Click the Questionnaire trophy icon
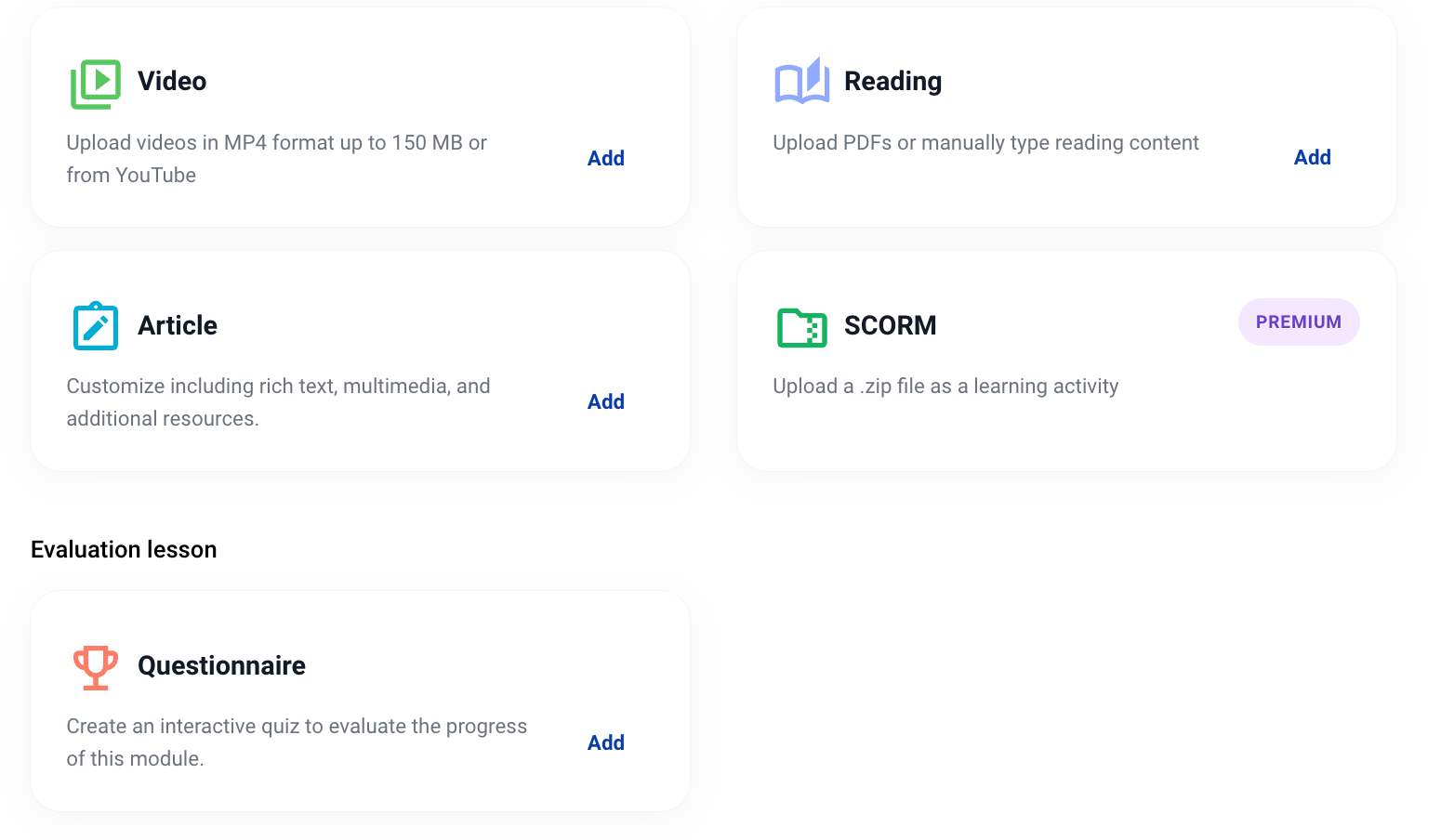Screen dimensions: 1454x840 [96, 667]
